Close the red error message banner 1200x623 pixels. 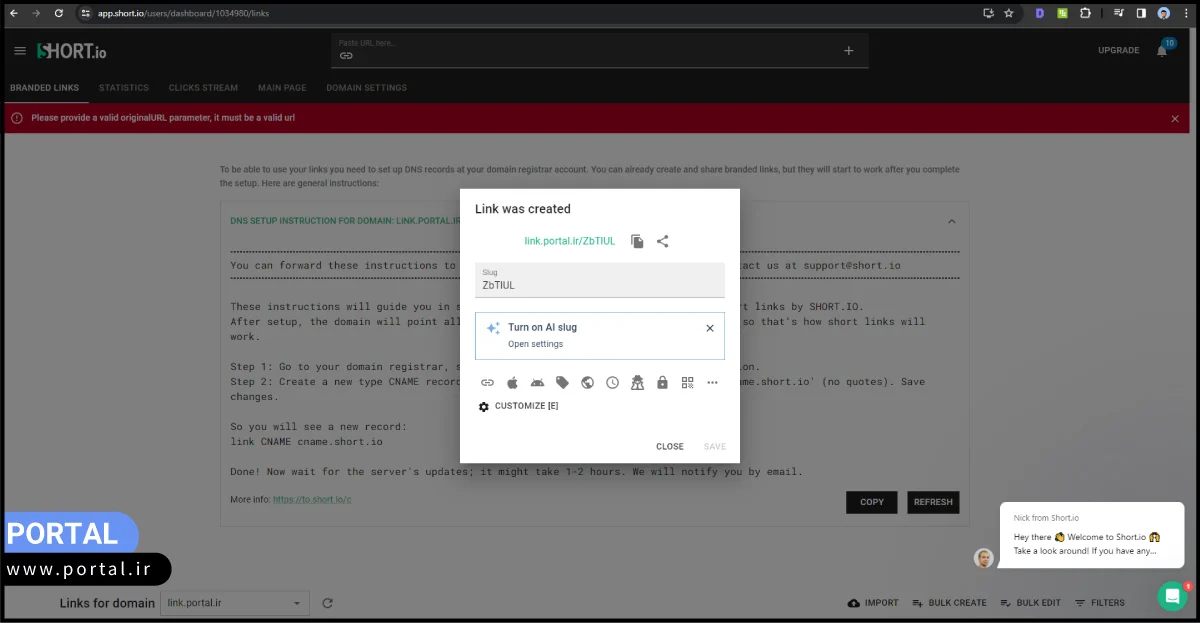pos(1175,119)
